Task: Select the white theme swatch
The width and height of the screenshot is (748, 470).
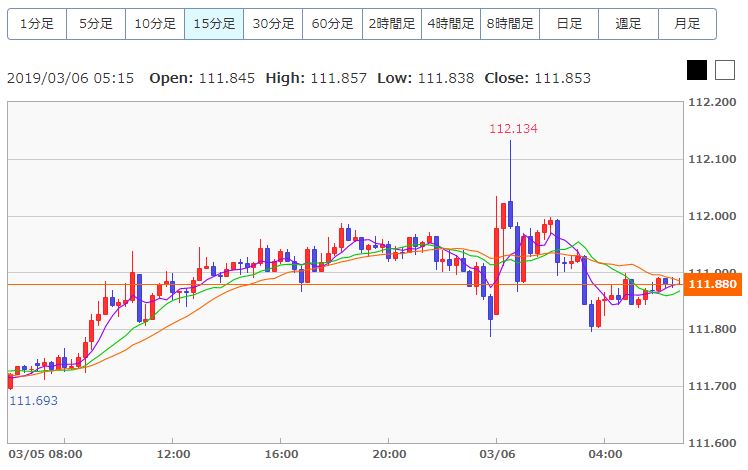Action: click(x=724, y=70)
